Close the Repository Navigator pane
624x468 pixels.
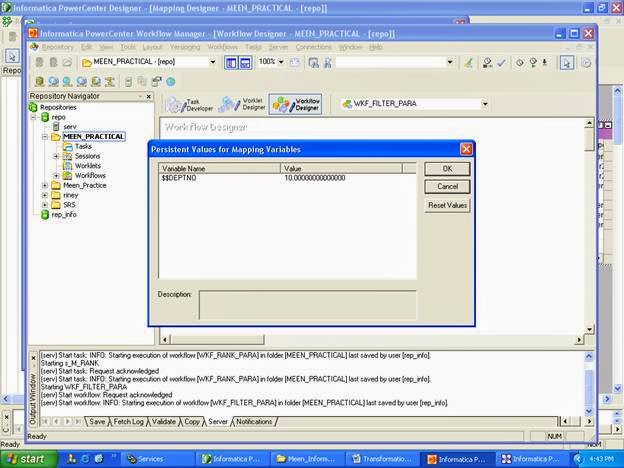(x=148, y=96)
